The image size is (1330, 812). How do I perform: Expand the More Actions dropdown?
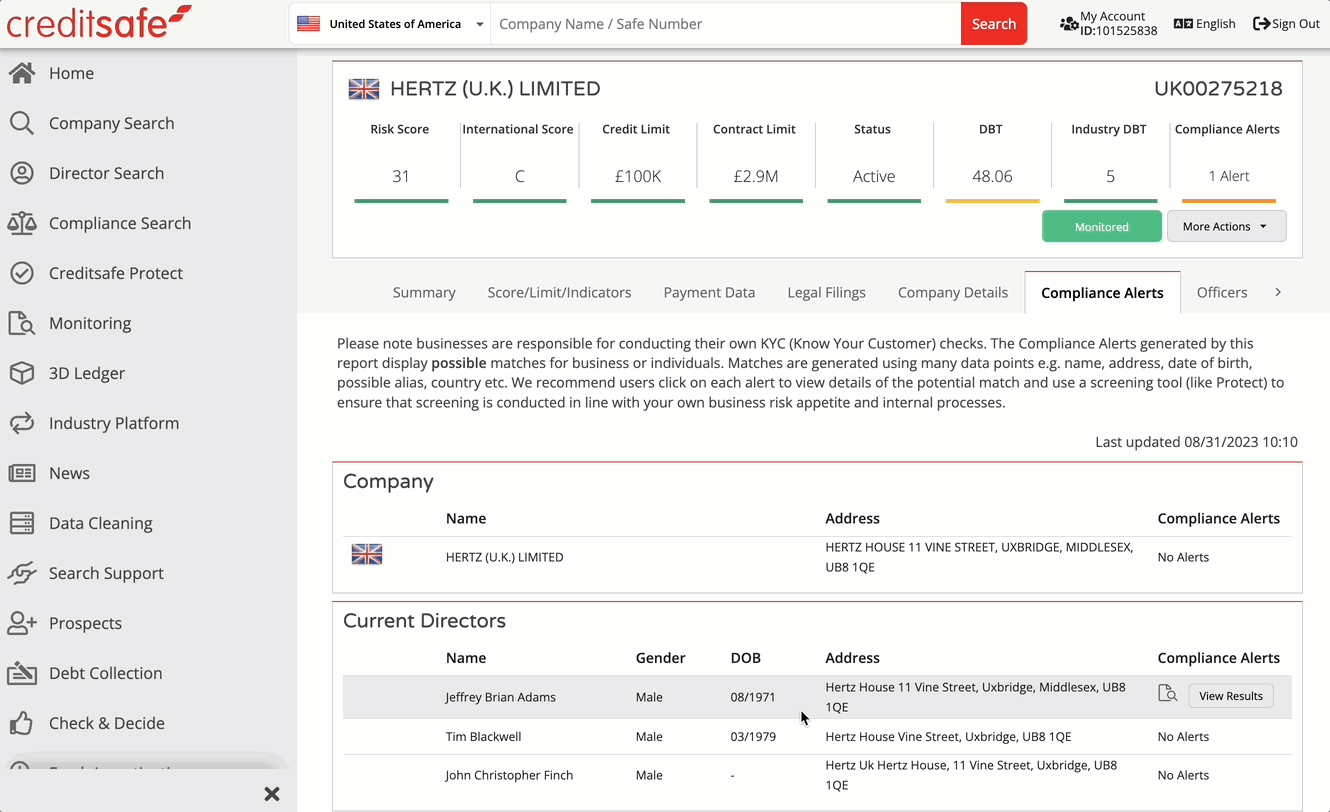(x=1226, y=226)
